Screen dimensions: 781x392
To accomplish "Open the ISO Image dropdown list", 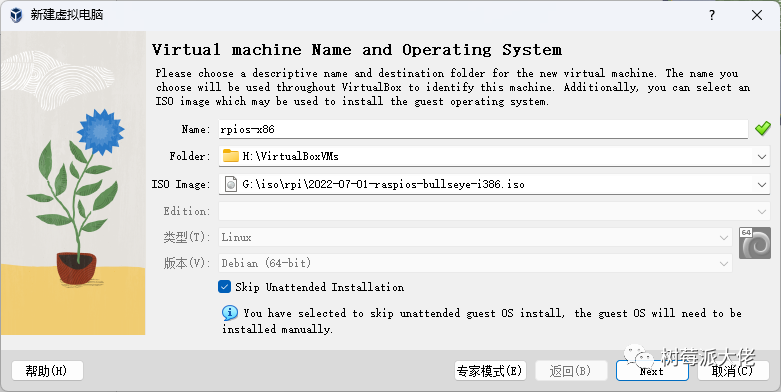I will 762,185.
